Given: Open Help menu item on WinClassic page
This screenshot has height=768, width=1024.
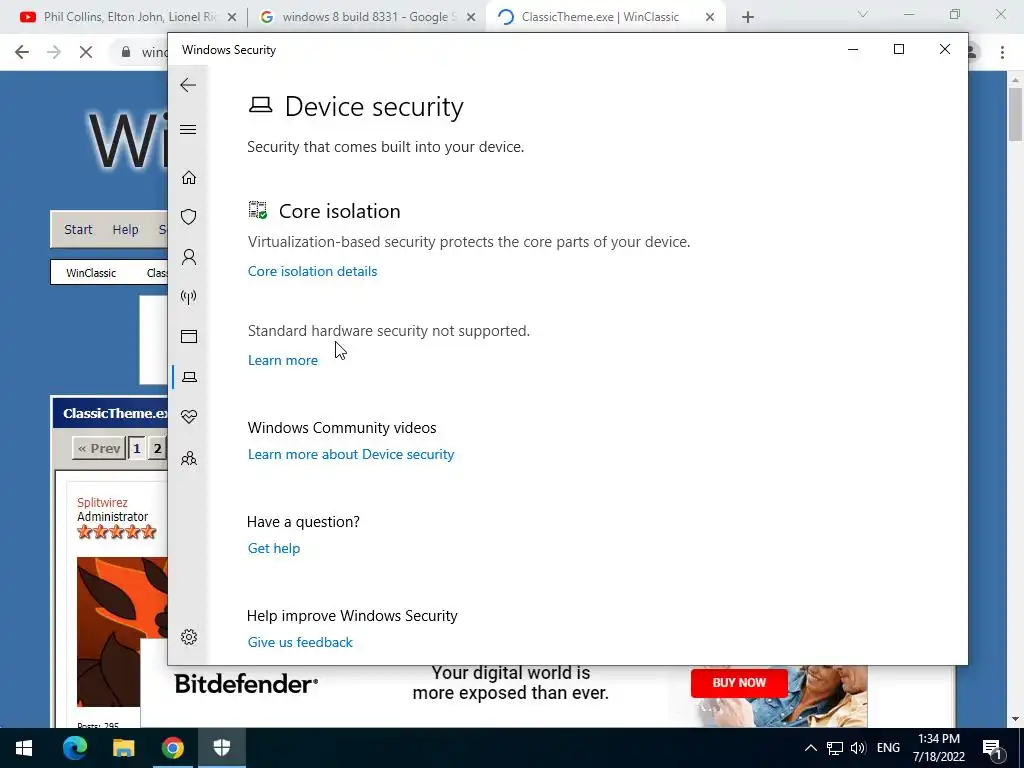Looking at the screenshot, I should tap(125, 229).
